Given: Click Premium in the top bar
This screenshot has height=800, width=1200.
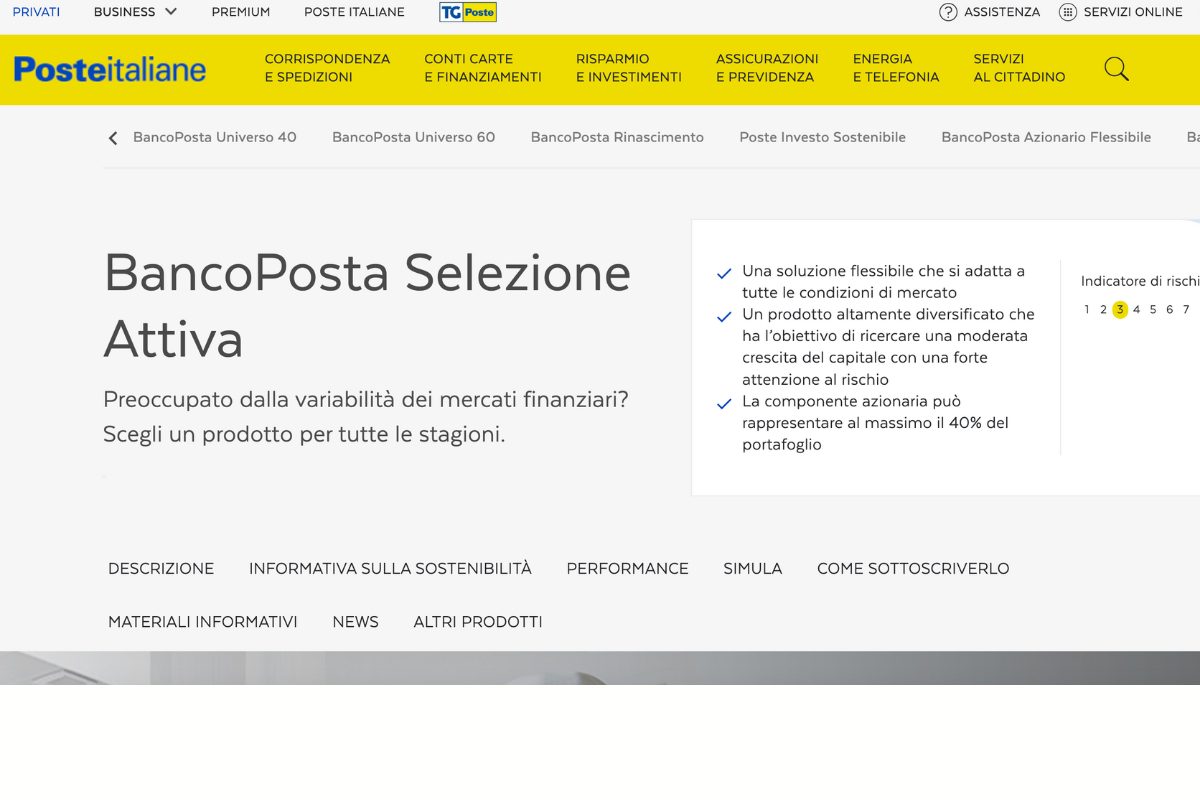Looking at the screenshot, I should click(x=240, y=12).
